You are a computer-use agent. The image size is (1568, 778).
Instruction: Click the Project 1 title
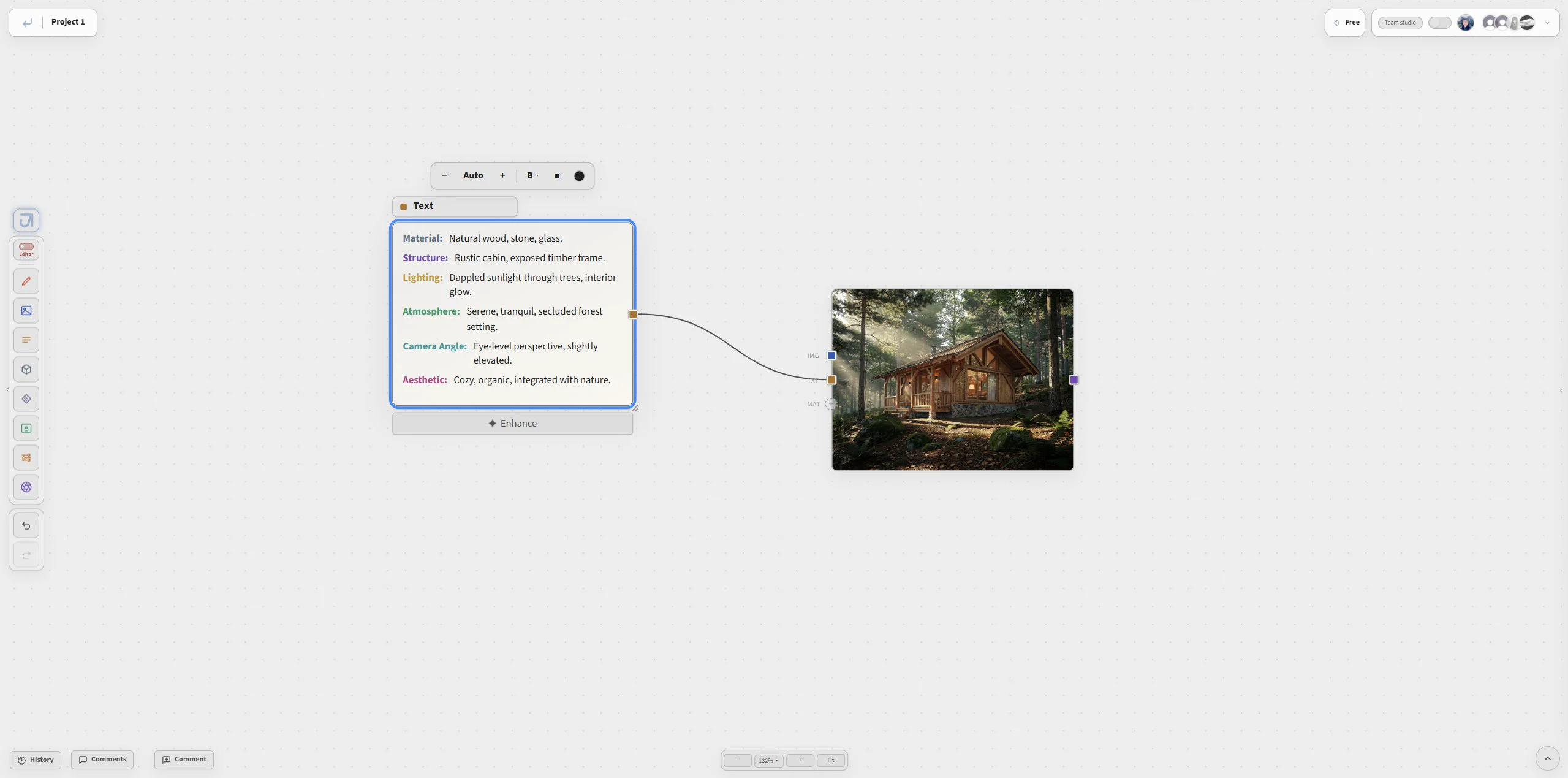point(68,22)
